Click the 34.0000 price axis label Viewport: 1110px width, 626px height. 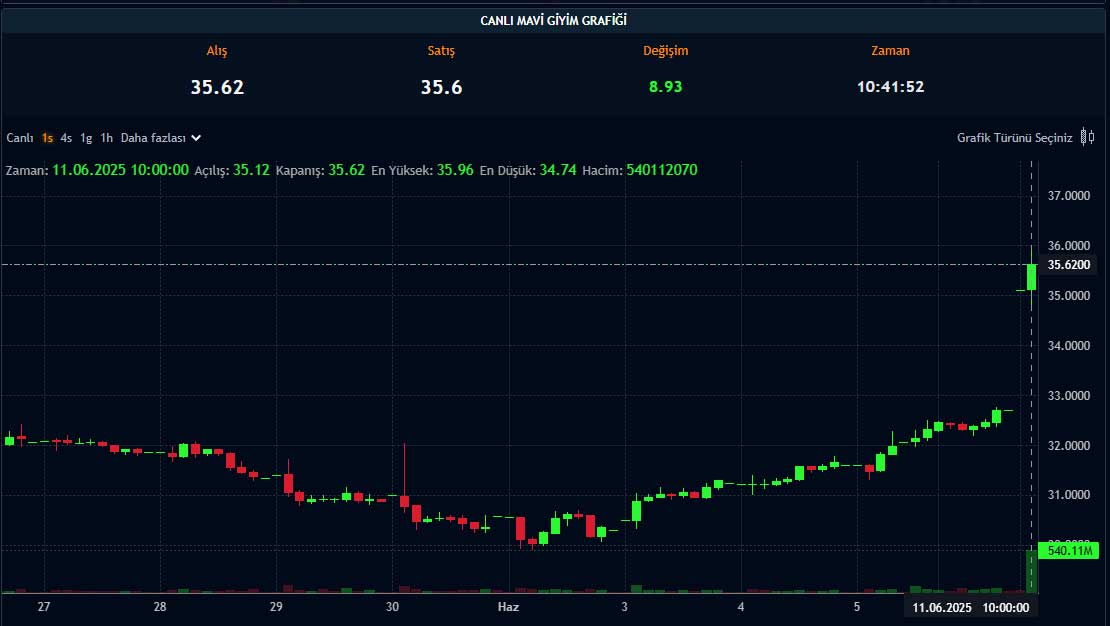[x=1069, y=346]
